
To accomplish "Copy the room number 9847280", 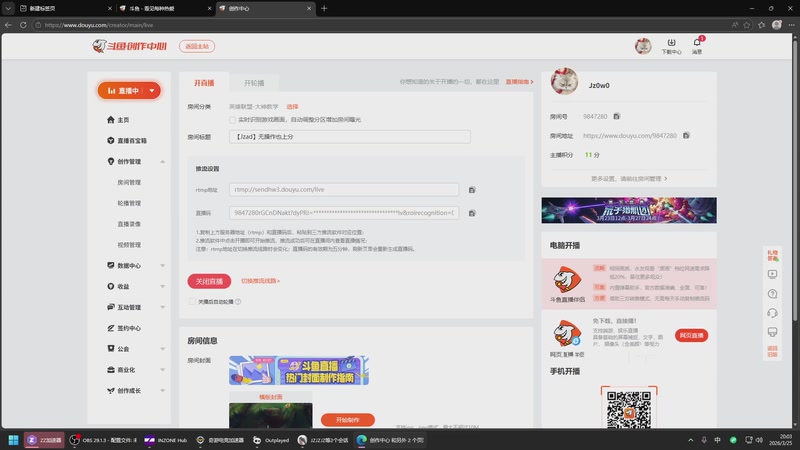I will (616, 116).
